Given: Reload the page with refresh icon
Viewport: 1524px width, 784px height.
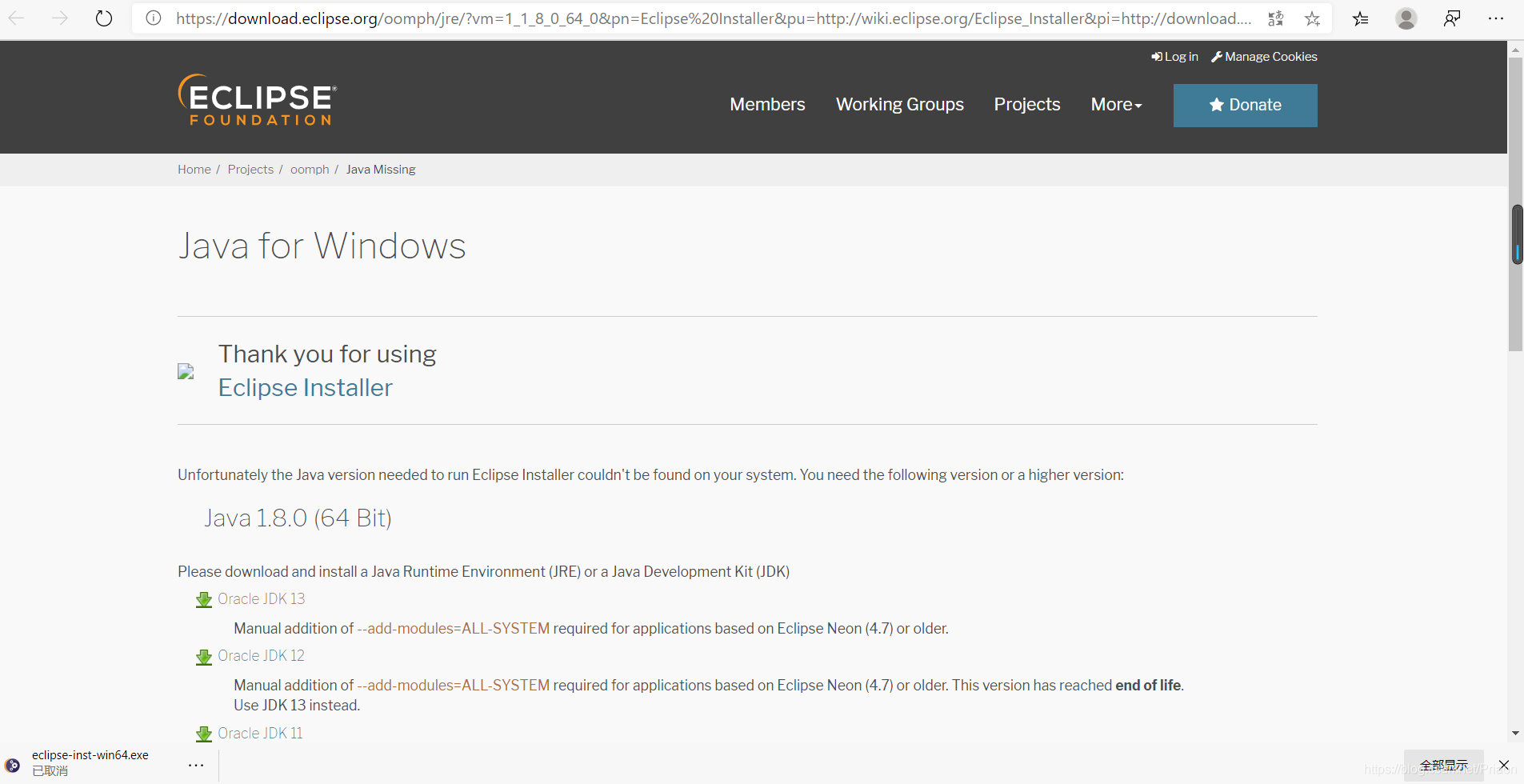Looking at the screenshot, I should 104,18.
